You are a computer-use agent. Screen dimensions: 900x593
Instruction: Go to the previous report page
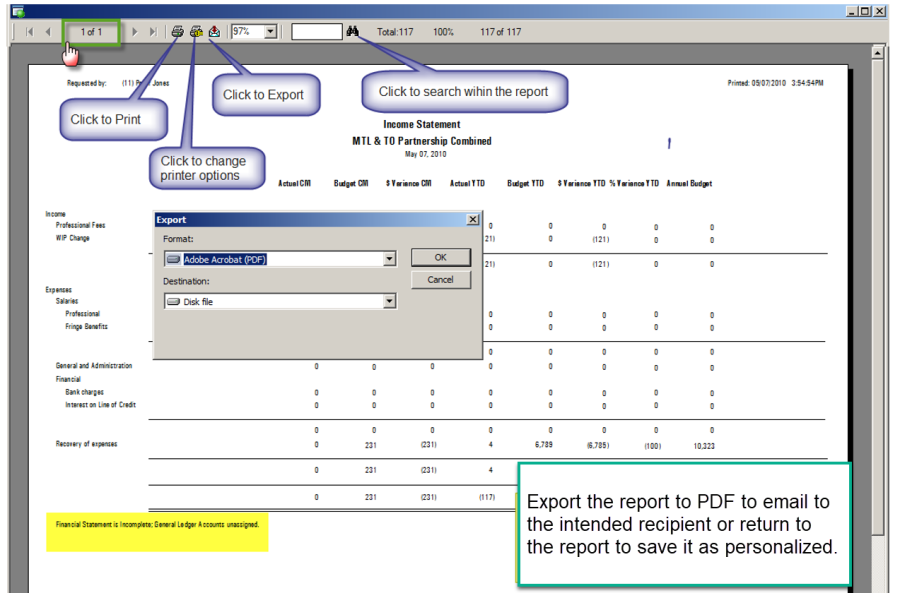[x=48, y=32]
